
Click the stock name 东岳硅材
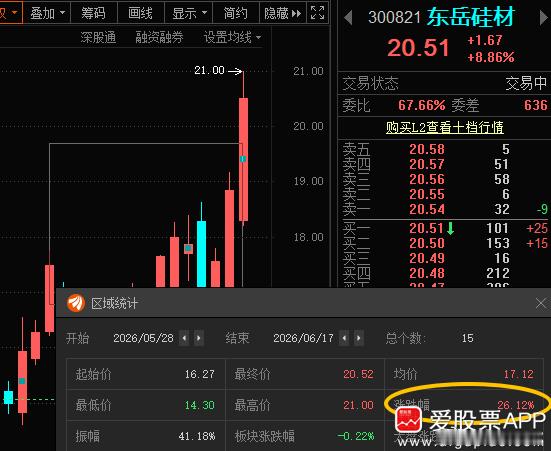pyautogui.click(x=471, y=17)
